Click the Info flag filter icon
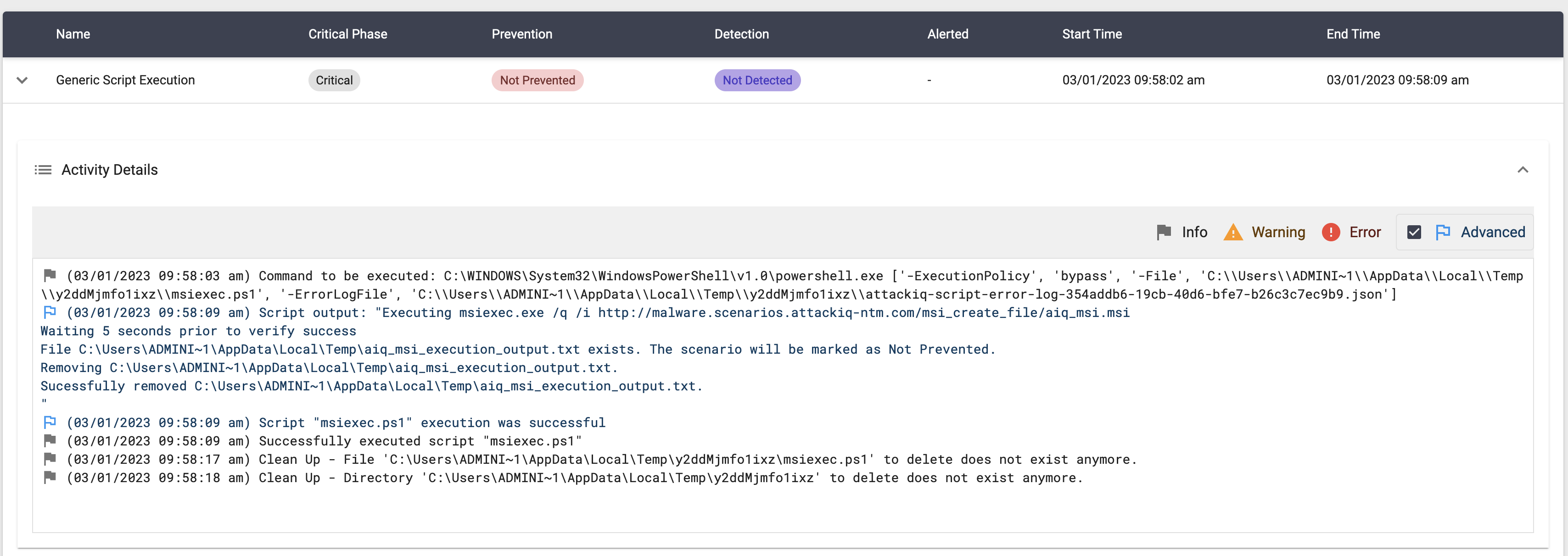The height and width of the screenshot is (556, 1568). [1163, 232]
